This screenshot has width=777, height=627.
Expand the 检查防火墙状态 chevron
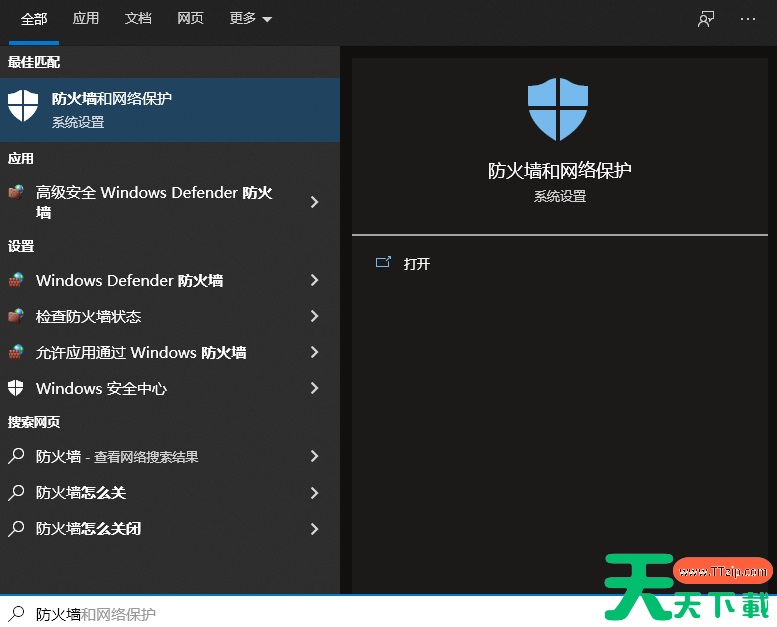[x=314, y=316]
